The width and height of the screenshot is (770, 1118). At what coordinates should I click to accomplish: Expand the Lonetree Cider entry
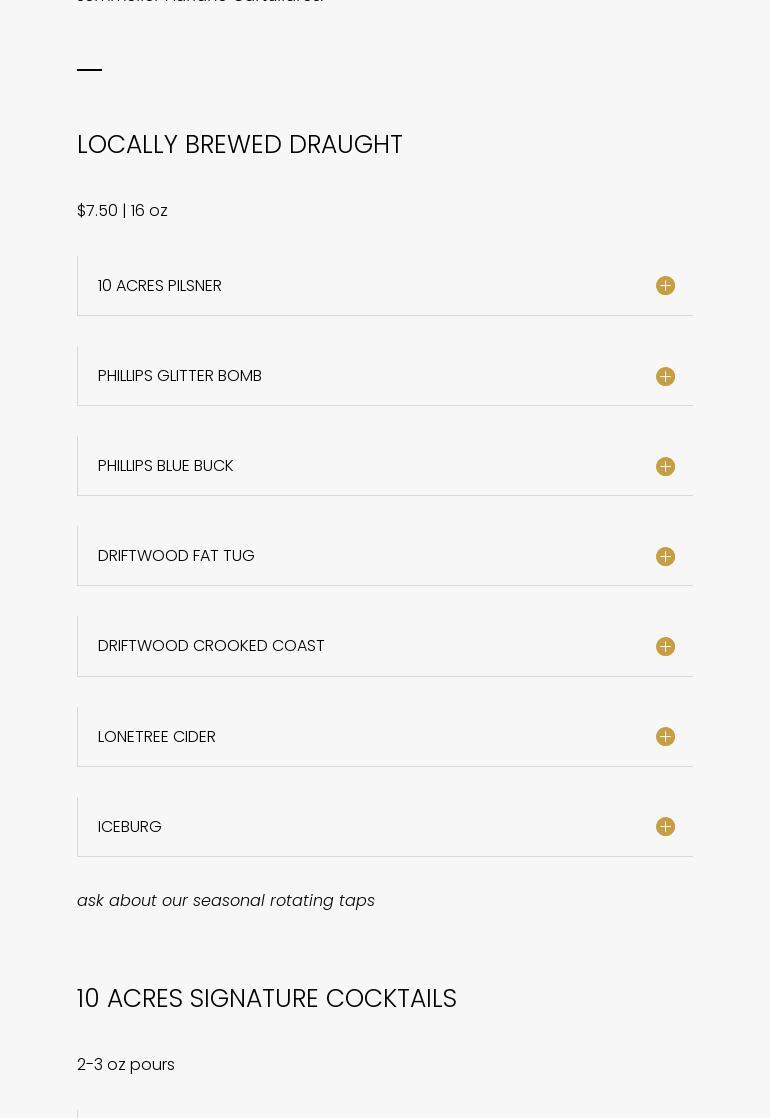click(x=157, y=737)
